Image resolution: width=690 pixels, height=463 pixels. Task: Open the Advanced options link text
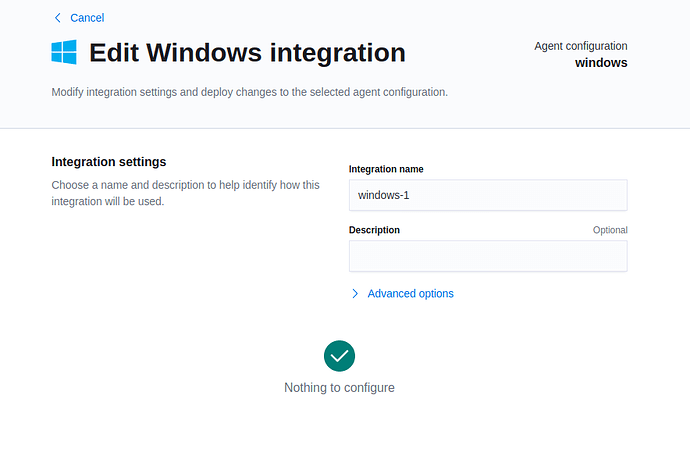[410, 294]
